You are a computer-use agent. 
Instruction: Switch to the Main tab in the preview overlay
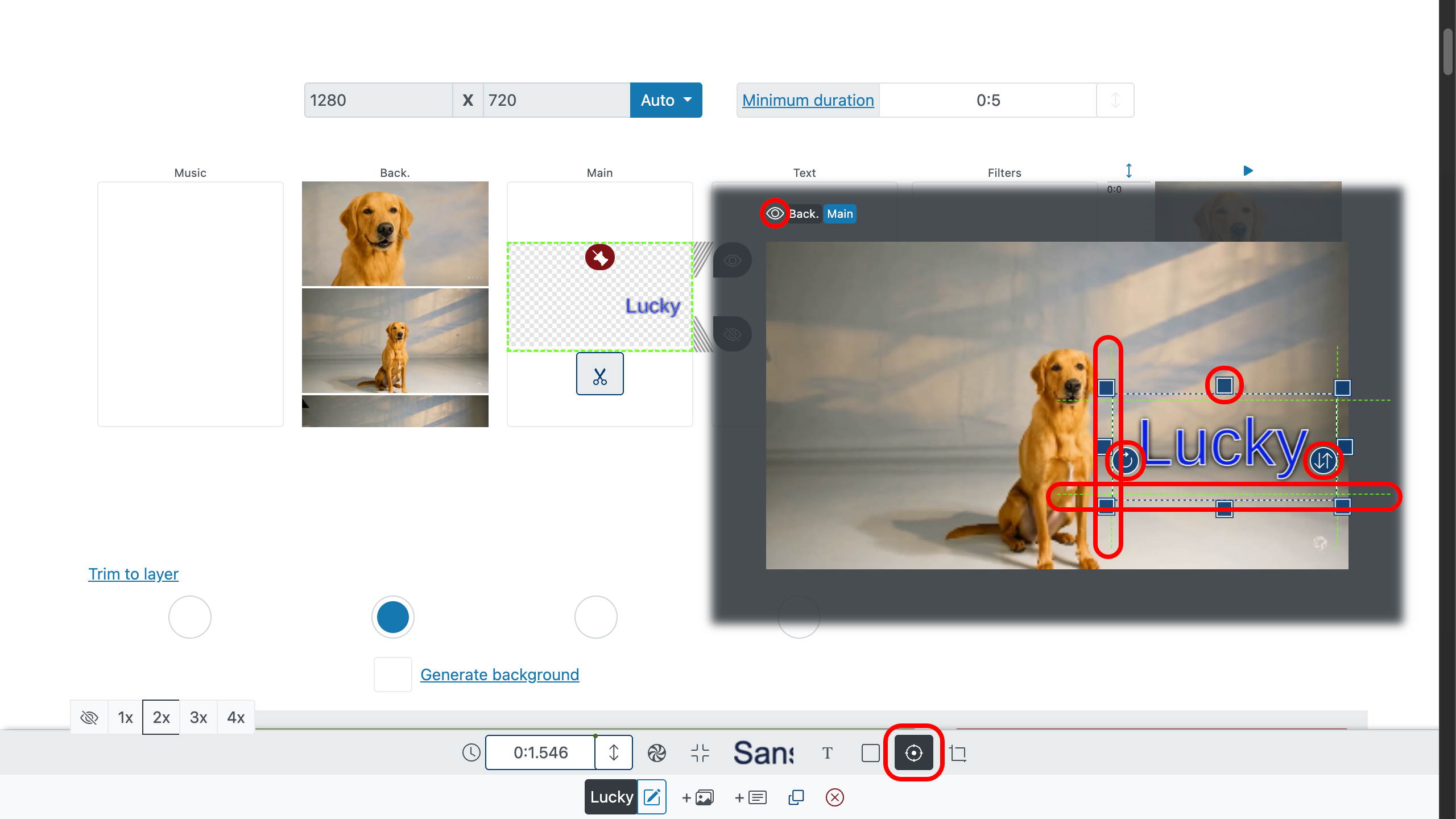[839, 213]
